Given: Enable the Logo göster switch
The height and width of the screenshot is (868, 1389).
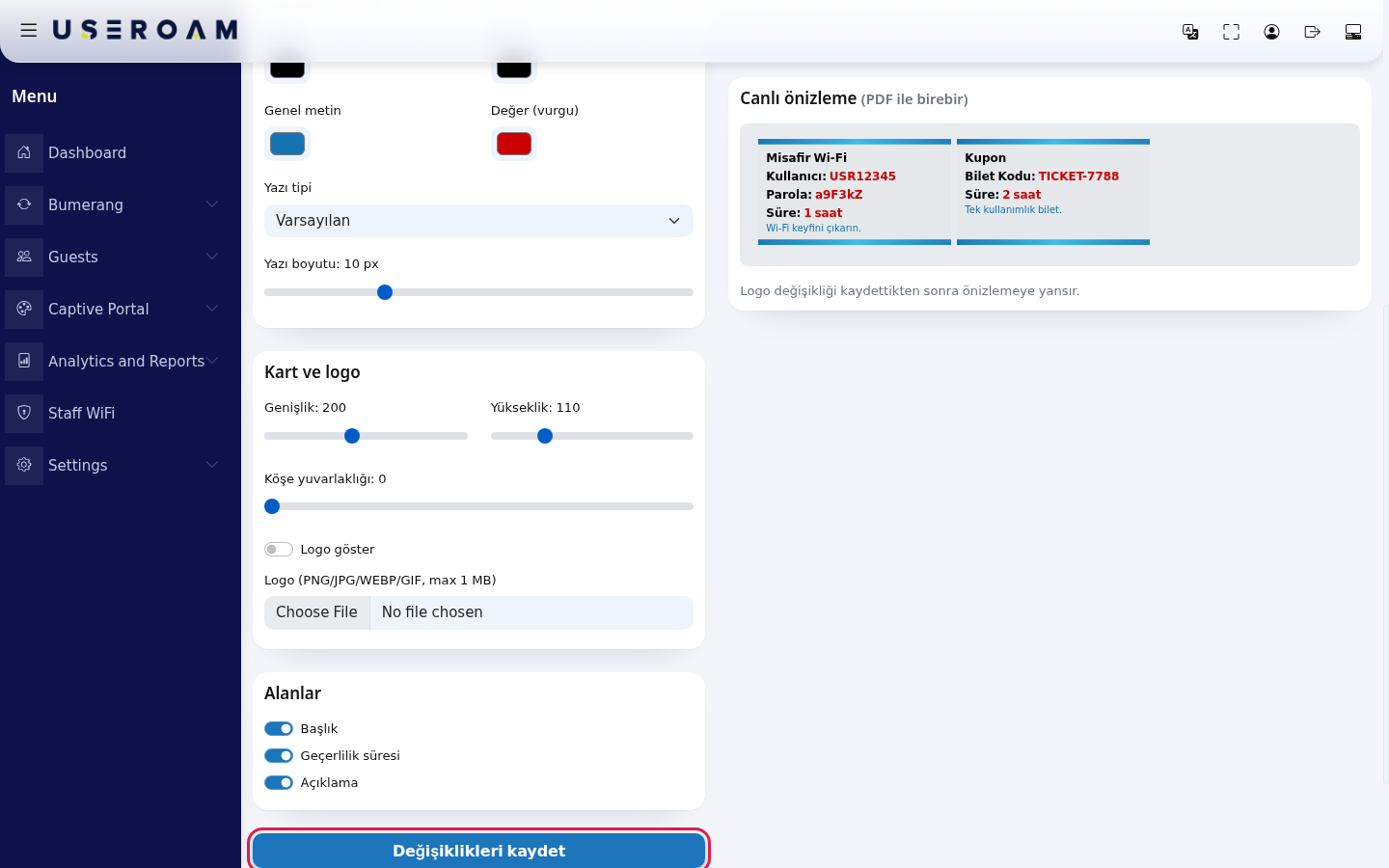Looking at the screenshot, I should pos(279,550).
